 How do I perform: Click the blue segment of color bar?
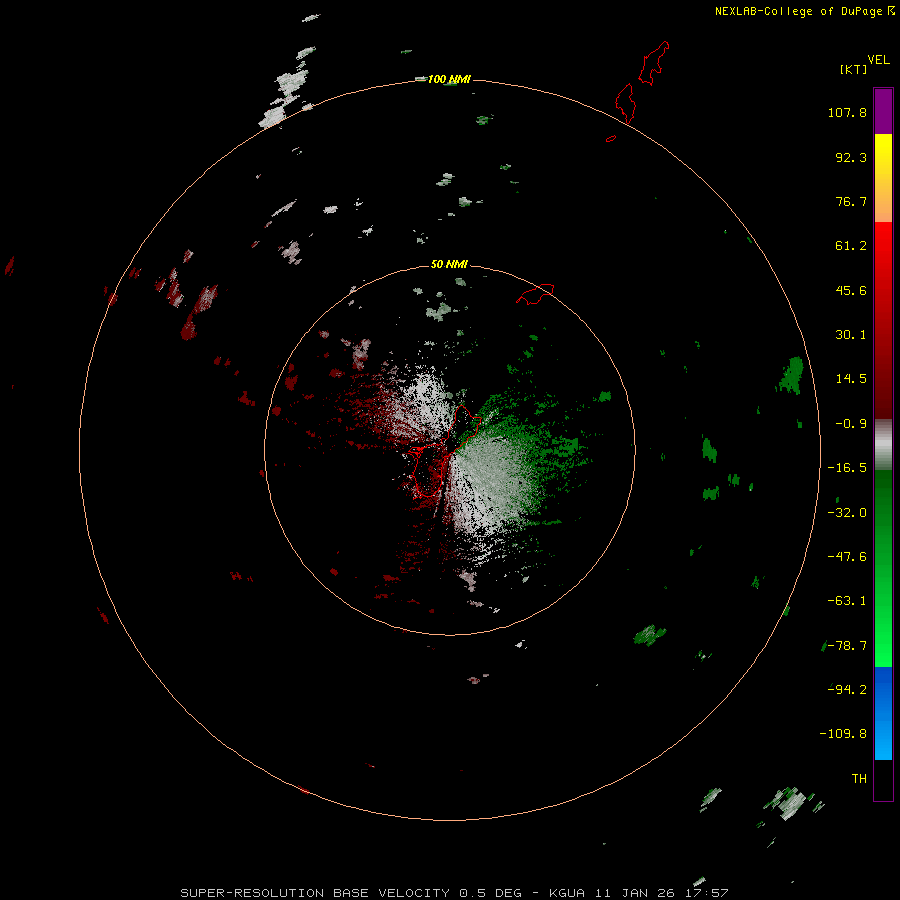883,713
